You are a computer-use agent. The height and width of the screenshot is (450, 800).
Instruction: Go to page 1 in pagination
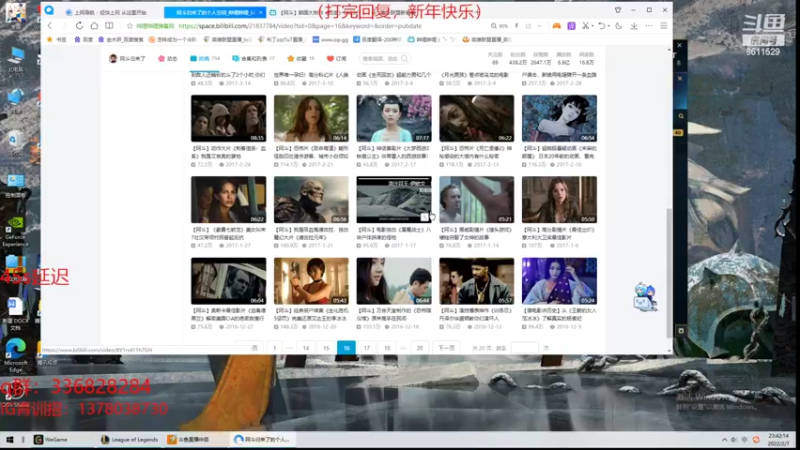point(274,348)
